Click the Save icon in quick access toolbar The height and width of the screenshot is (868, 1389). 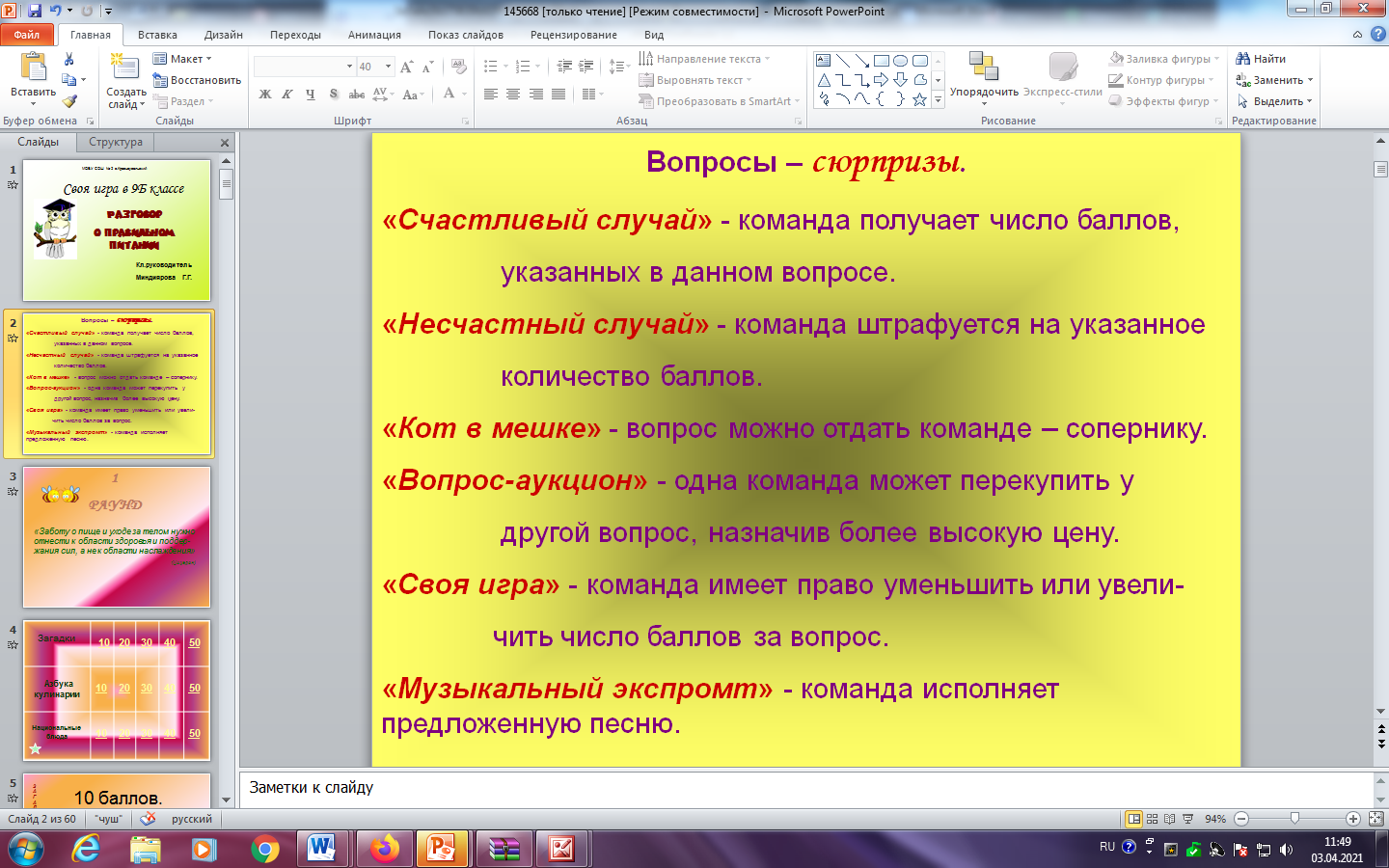coord(35,11)
